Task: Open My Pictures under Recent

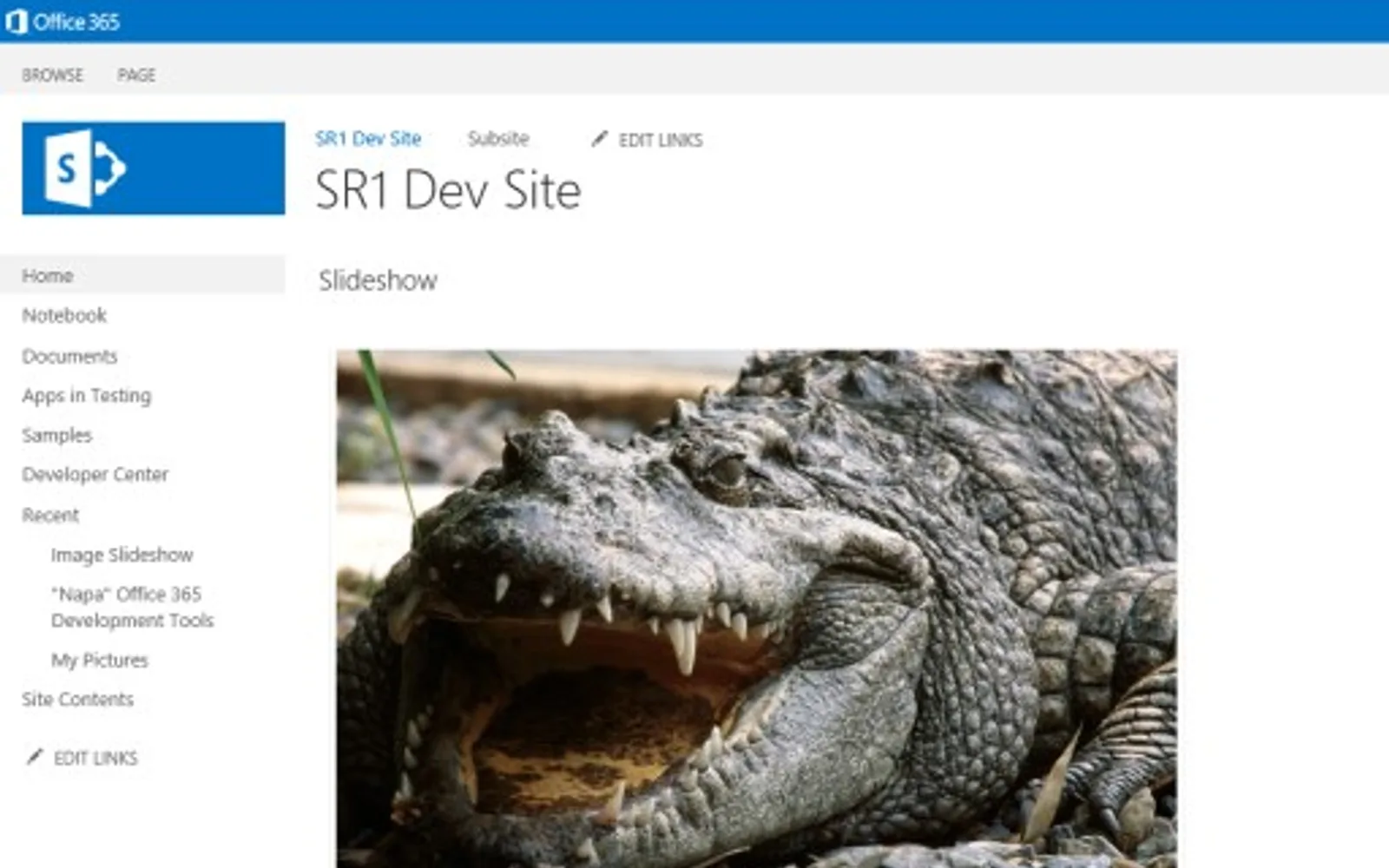Action: pos(100,661)
